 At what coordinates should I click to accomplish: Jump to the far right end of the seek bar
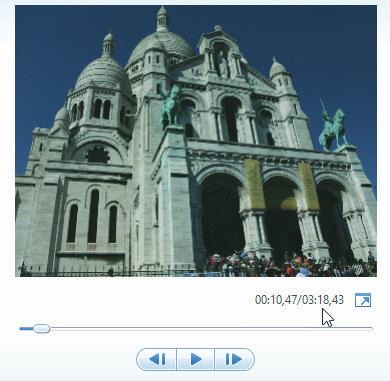click(x=371, y=328)
